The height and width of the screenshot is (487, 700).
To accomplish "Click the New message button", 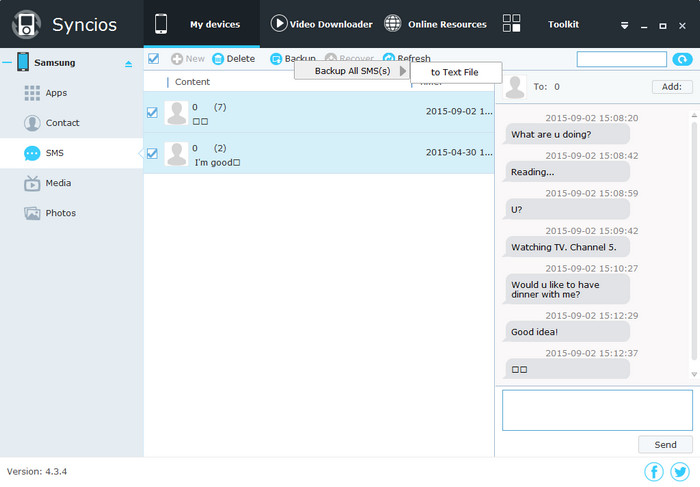I will 188,58.
